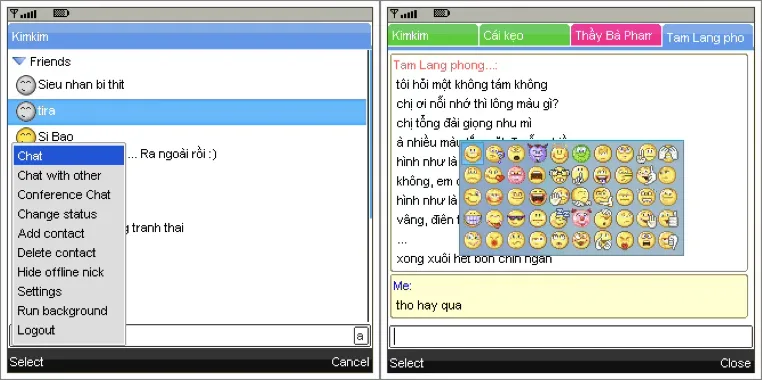Screen dimensions: 762x380
Task: Choose the wide teeth grin emoticon
Action: [x=473, y=218]
